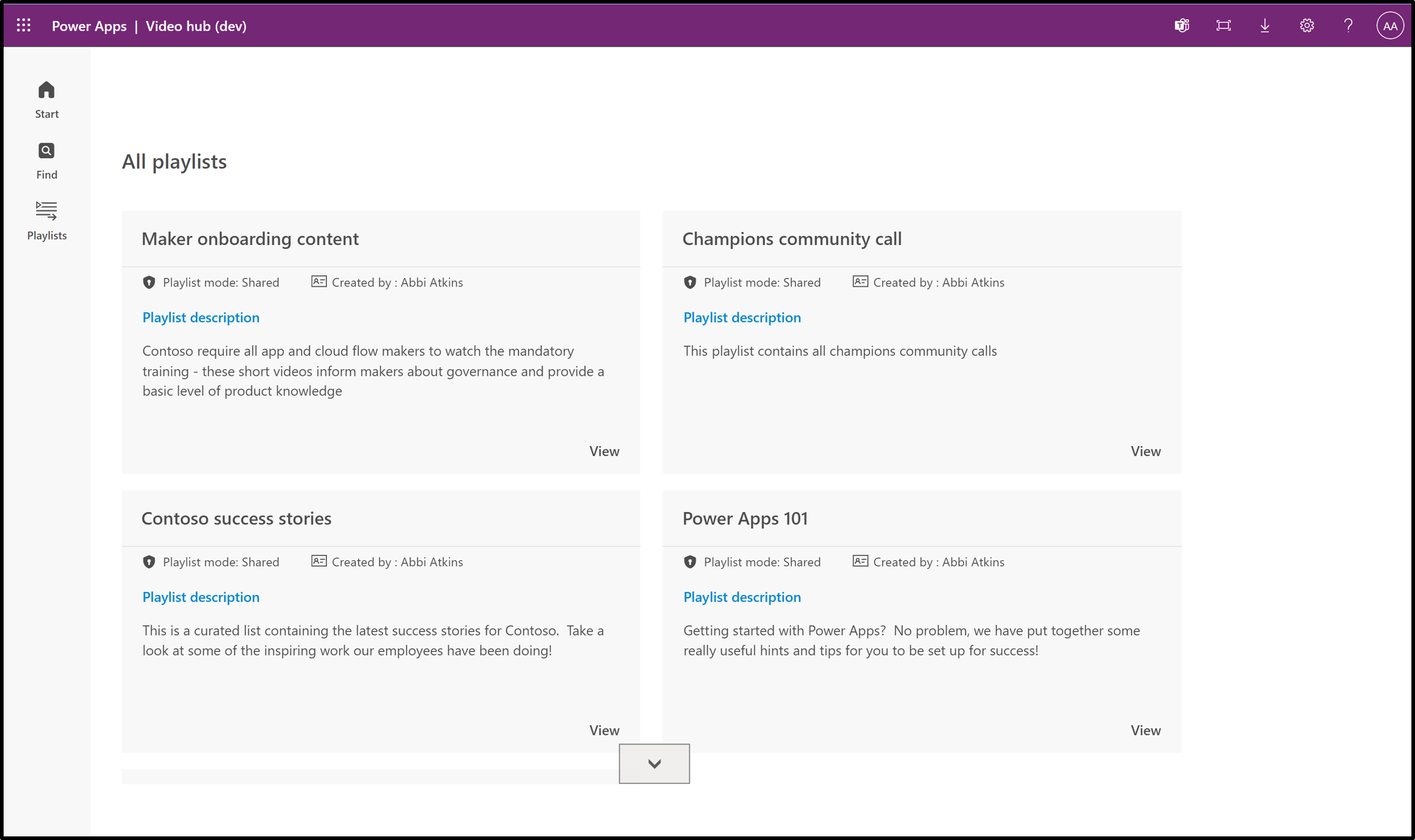View the Champions community call playlist
Viewport: 1415px width, 840px height.
[1145, 450]
